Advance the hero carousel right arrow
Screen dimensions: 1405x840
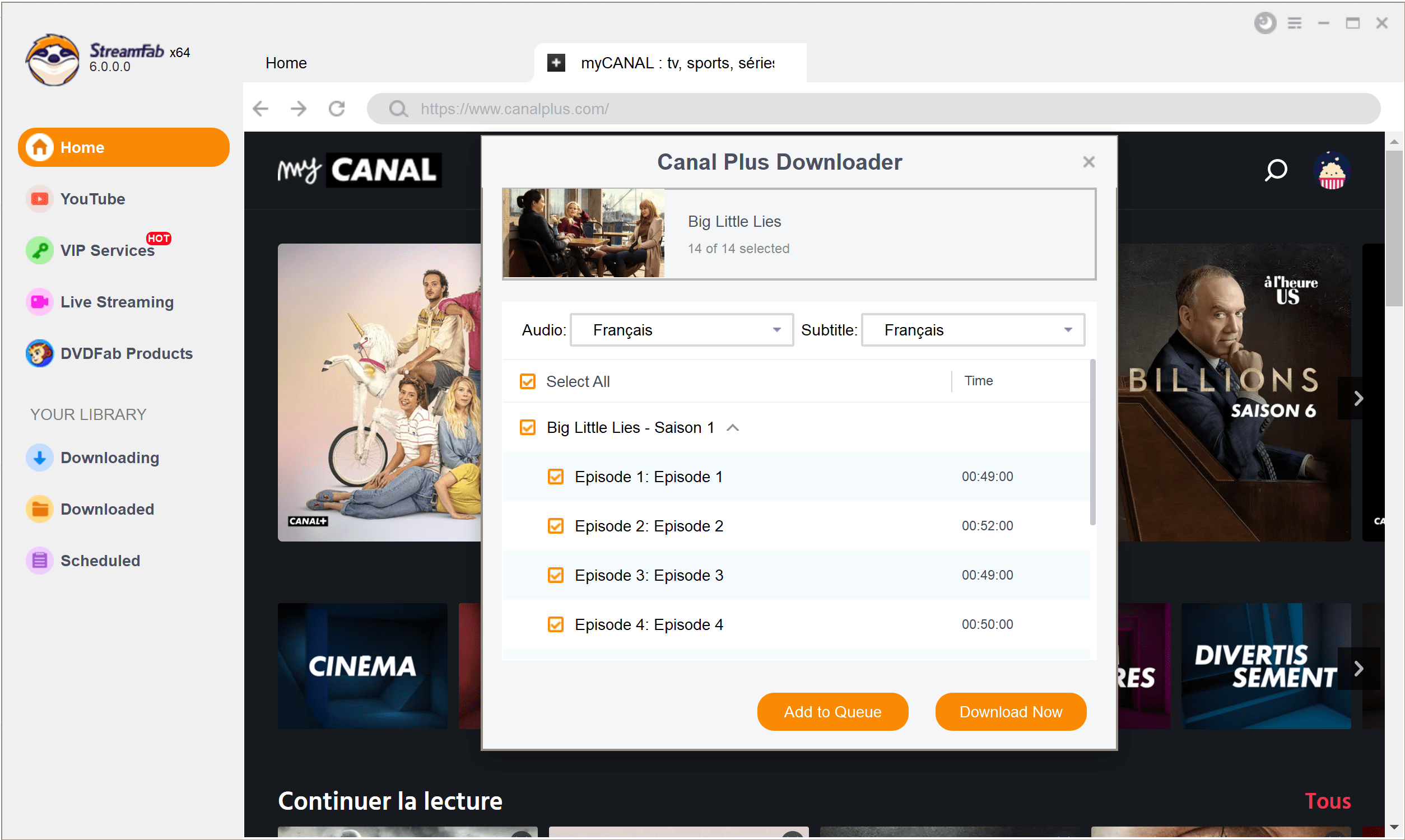(1359, 398)
